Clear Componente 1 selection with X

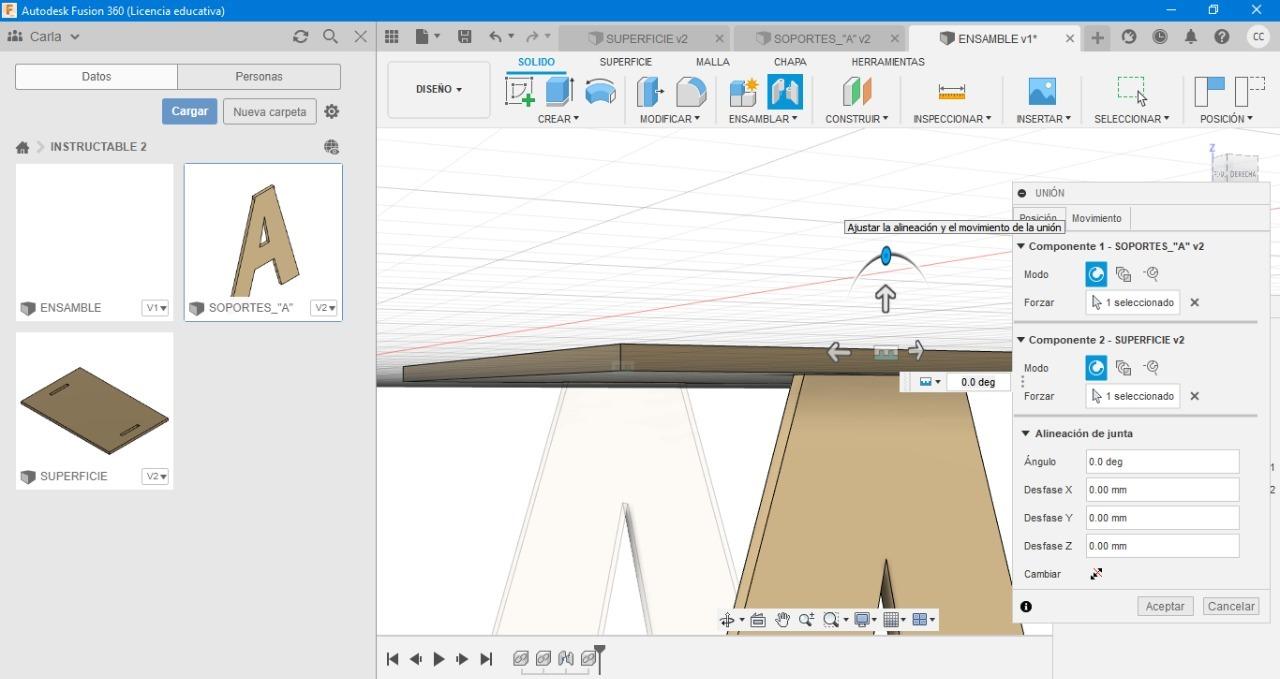[1194, 302]
